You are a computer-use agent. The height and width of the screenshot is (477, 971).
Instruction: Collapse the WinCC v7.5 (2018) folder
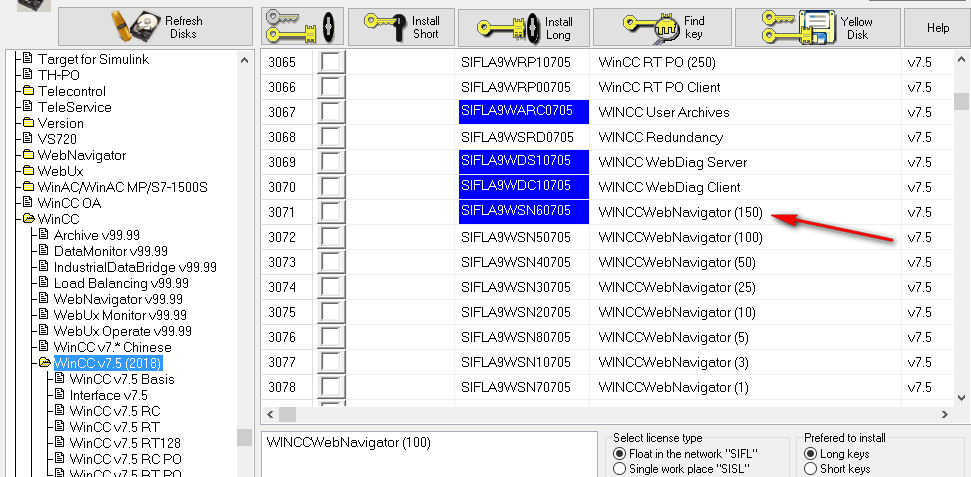point(44,363)
